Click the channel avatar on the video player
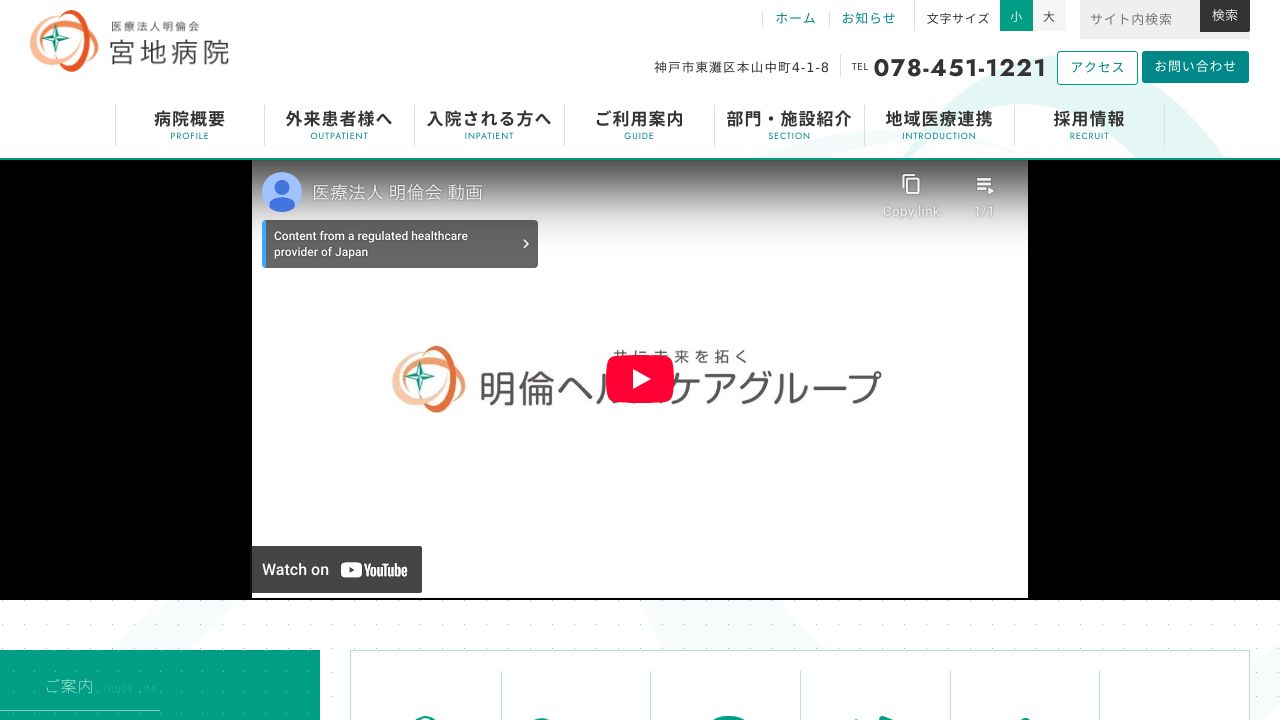The height and width of the screenshot is (720, 1280). [282, 192]
